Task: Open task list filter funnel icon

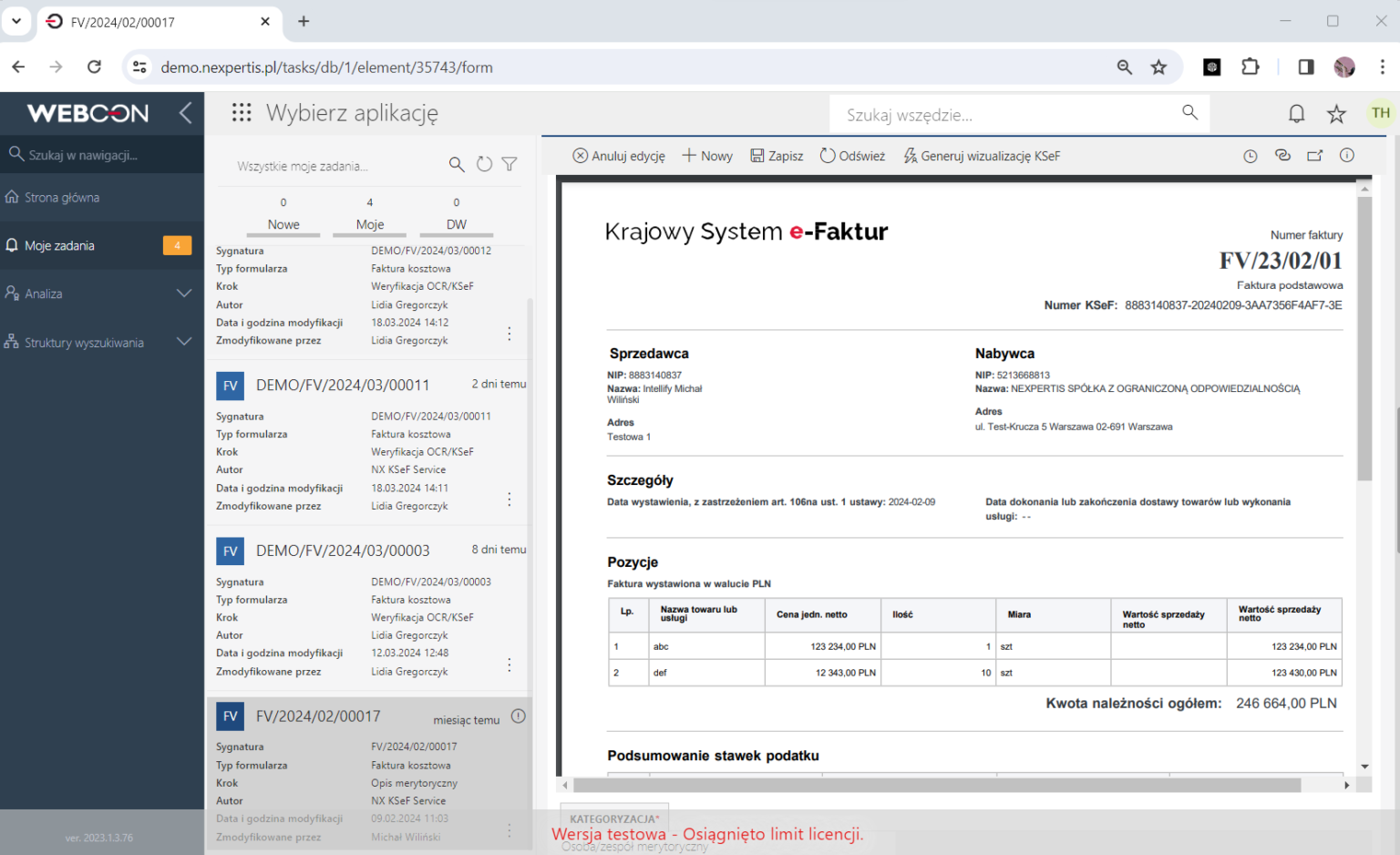Action: pos(510,164)
